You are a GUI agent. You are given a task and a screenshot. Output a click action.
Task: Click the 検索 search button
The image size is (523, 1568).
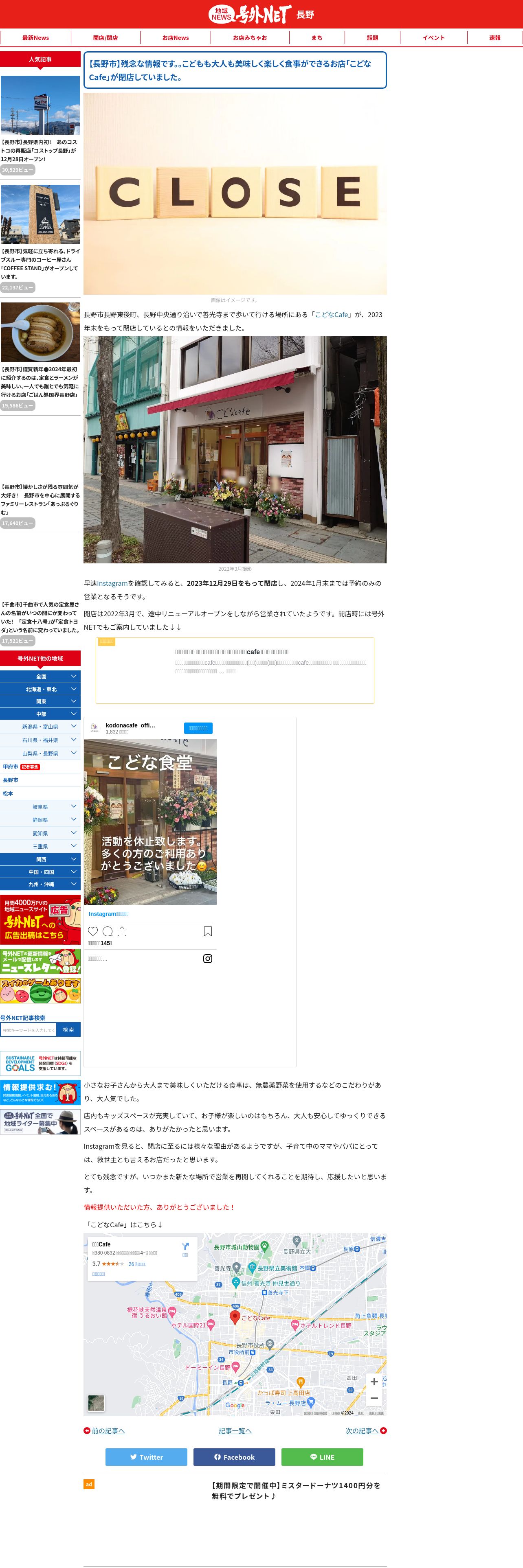tap(68, 1030)
